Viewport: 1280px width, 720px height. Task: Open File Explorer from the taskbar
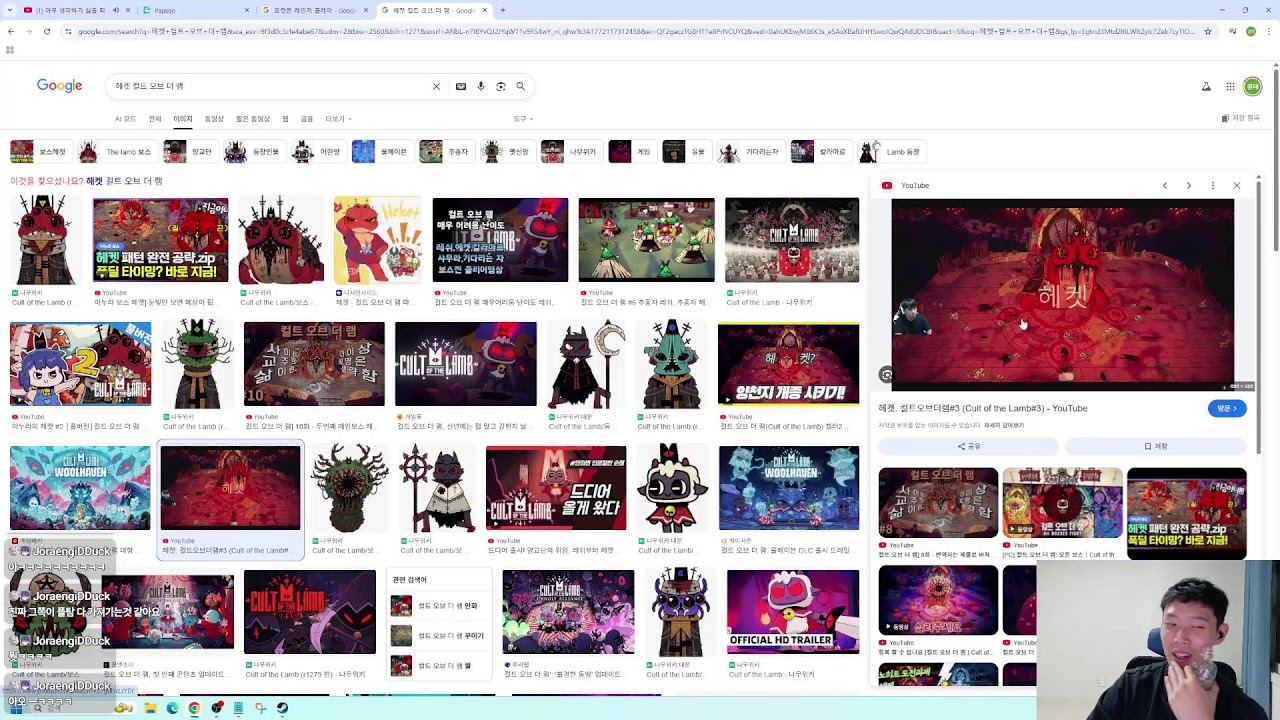[x=150, y=708]
